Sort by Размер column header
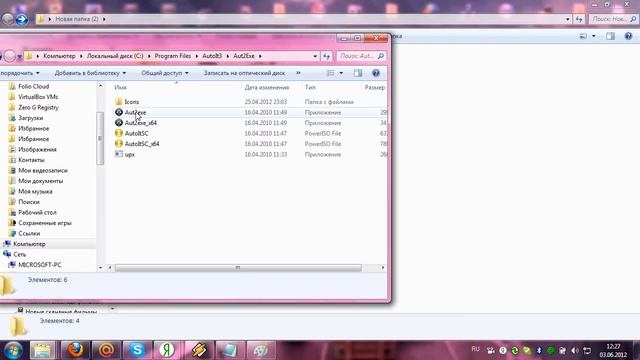Image resolution: width=640 pixels, height=360 pixels. pos(375,87)
